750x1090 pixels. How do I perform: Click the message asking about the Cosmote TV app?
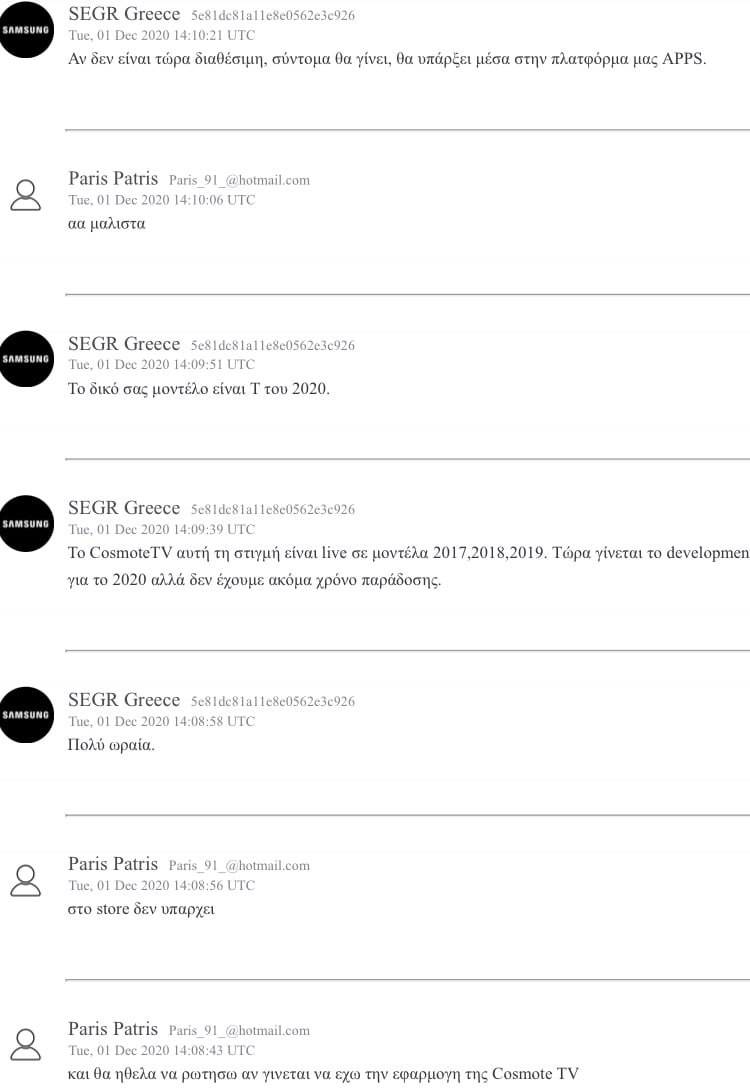coord(323,1075)
